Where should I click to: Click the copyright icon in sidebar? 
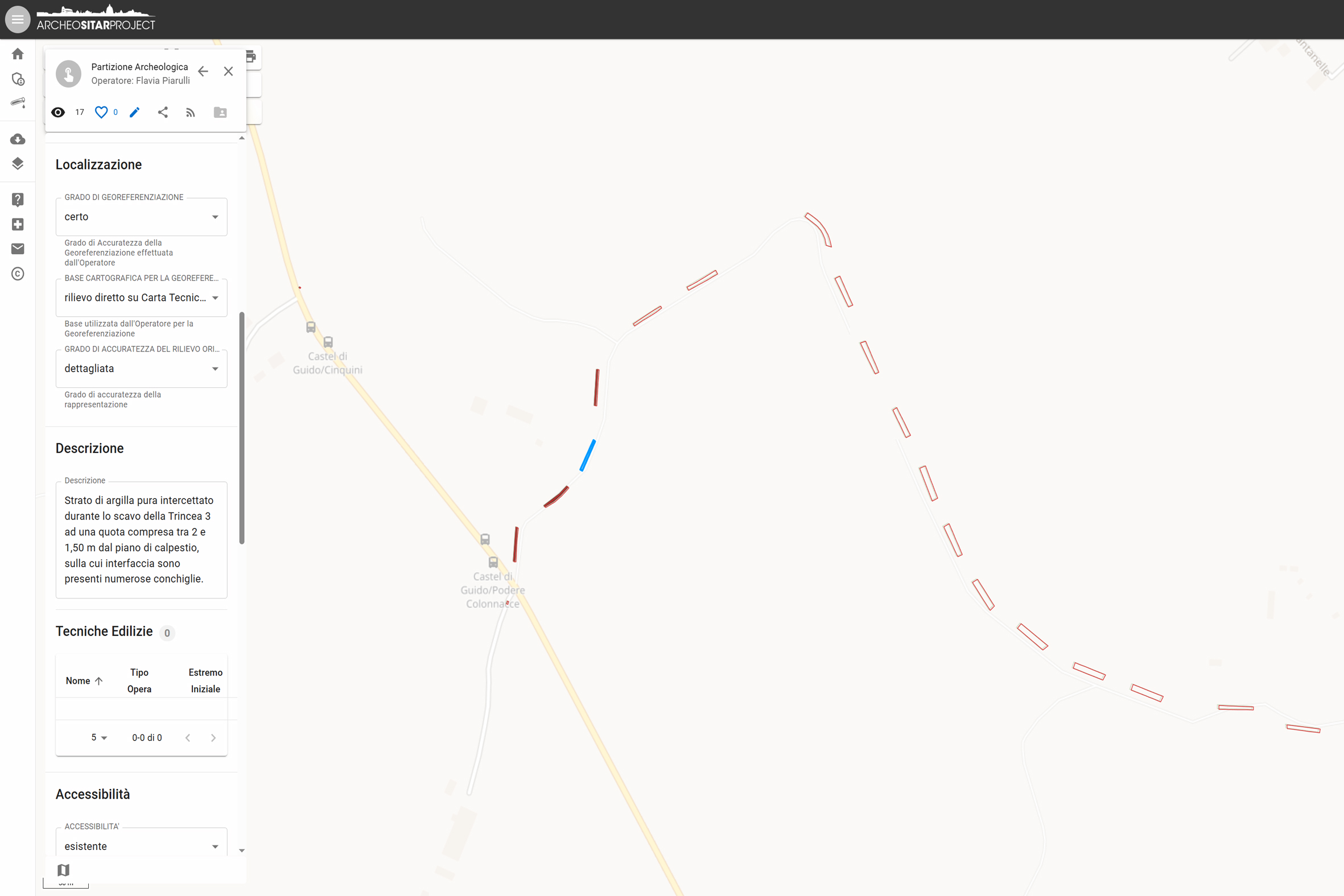(x=18, y=274)
